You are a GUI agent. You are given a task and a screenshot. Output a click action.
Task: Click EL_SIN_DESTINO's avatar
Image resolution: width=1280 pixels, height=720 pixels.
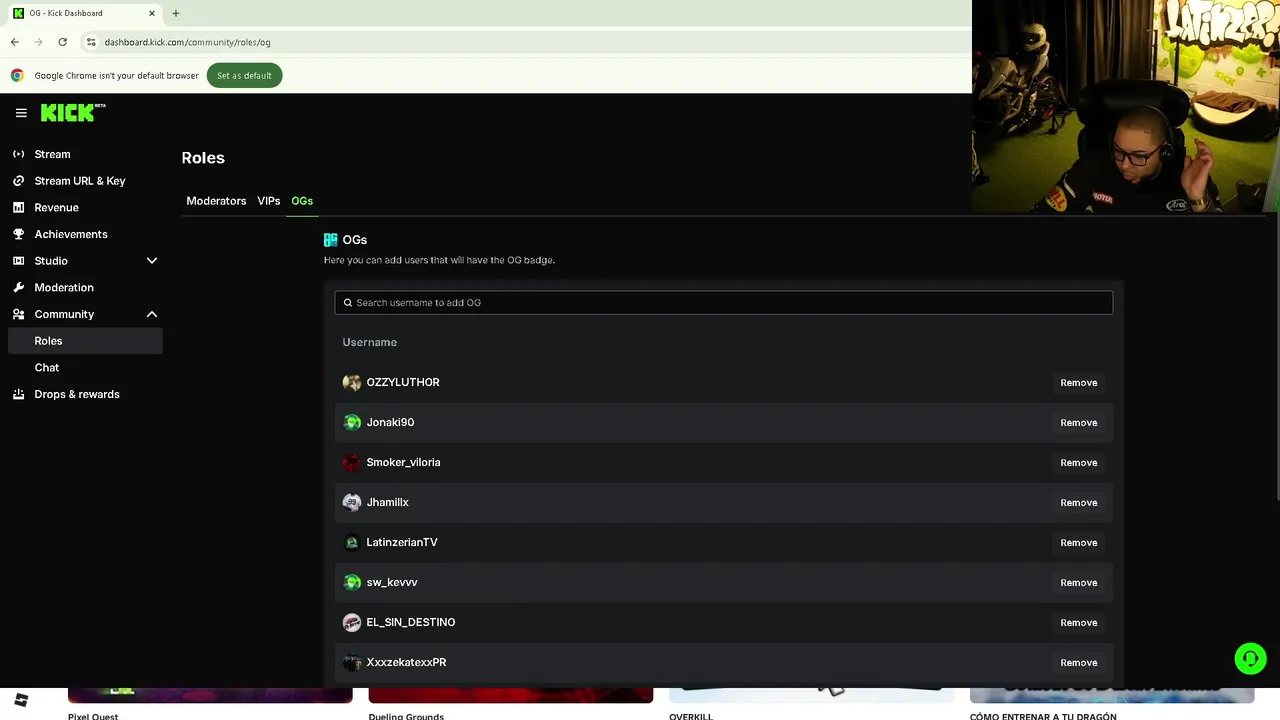pos(352,622)
